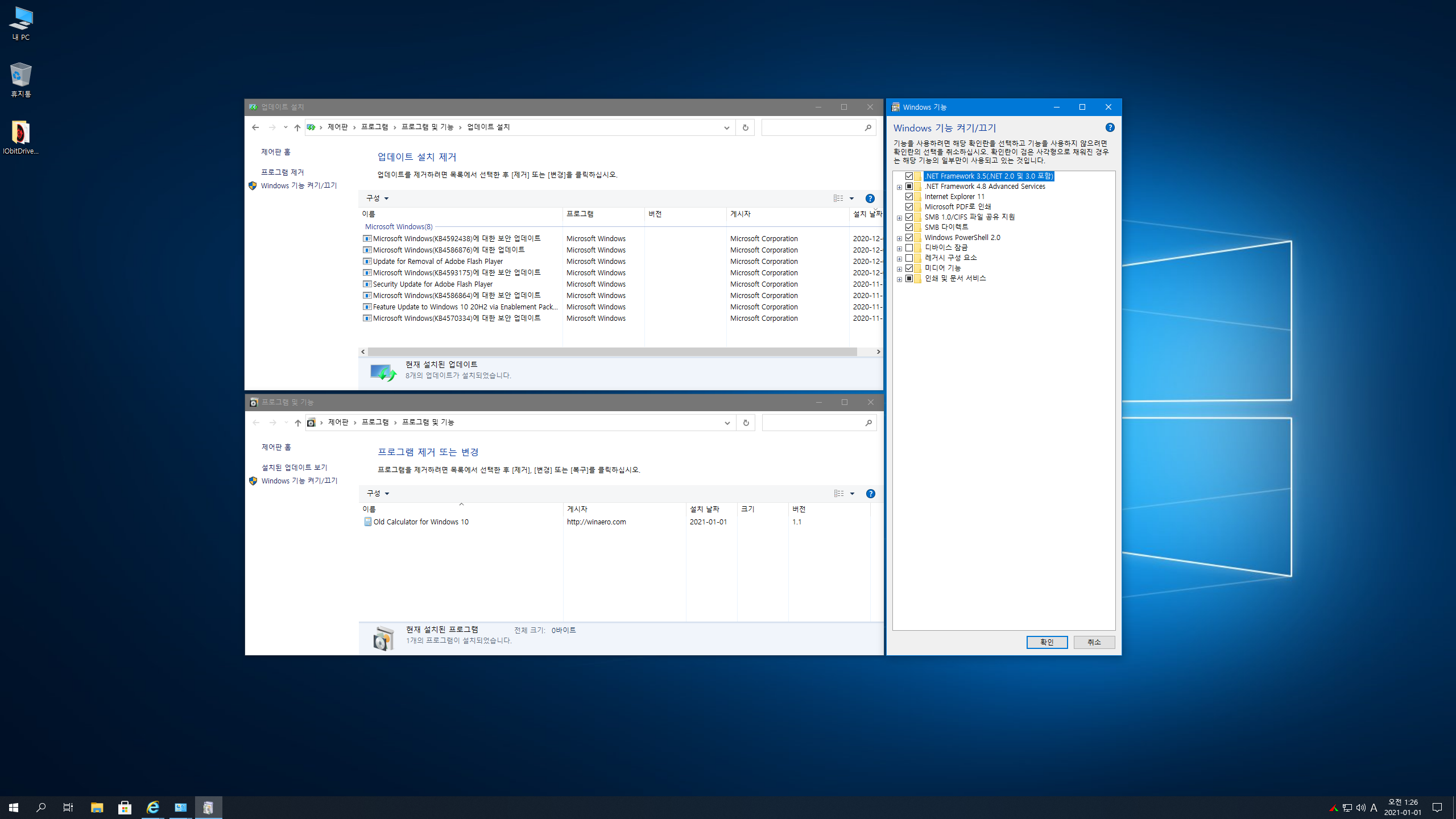Click the up-folder arrow in Programs window

297,423
